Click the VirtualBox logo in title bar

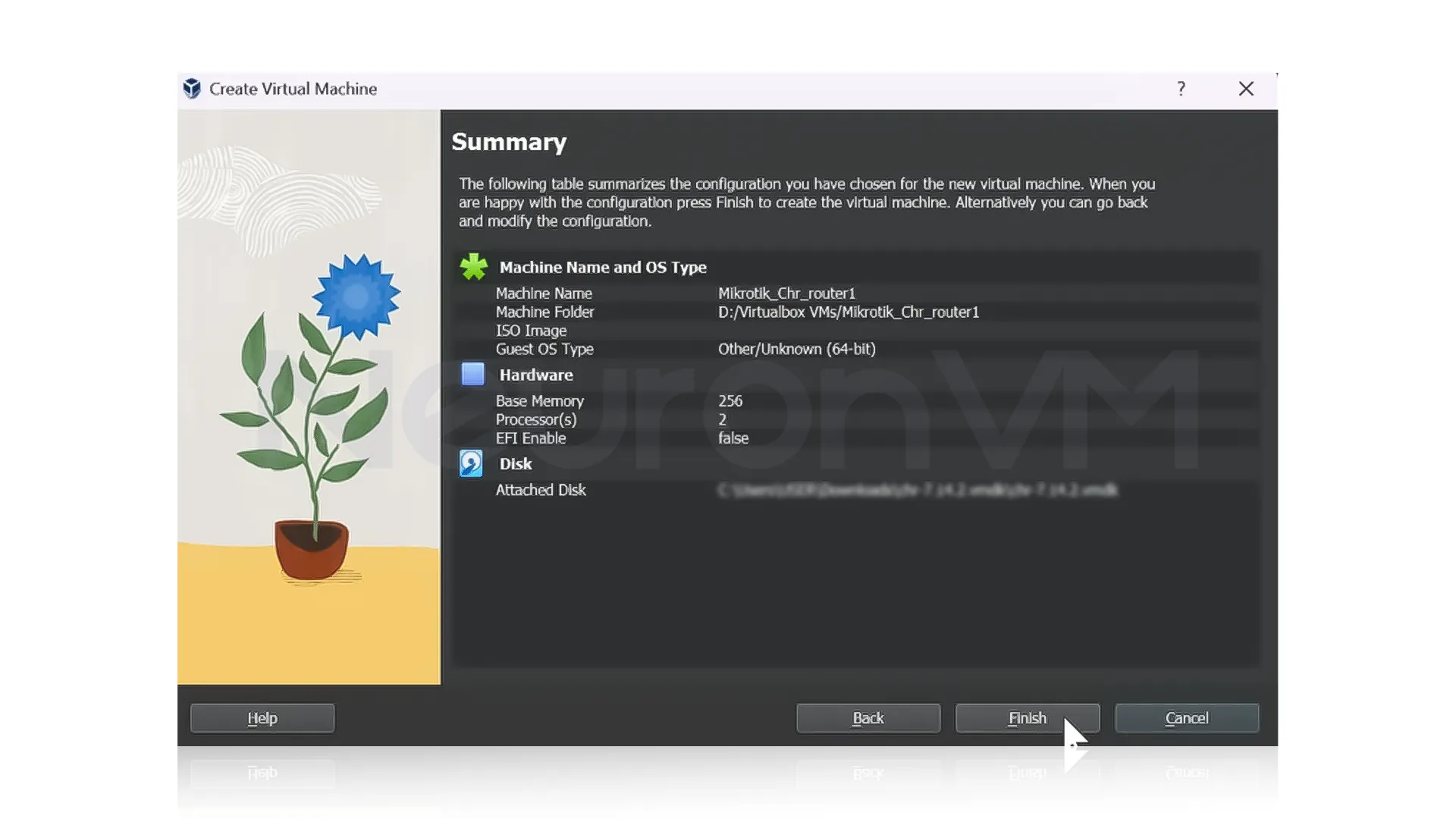coord(192,89)
